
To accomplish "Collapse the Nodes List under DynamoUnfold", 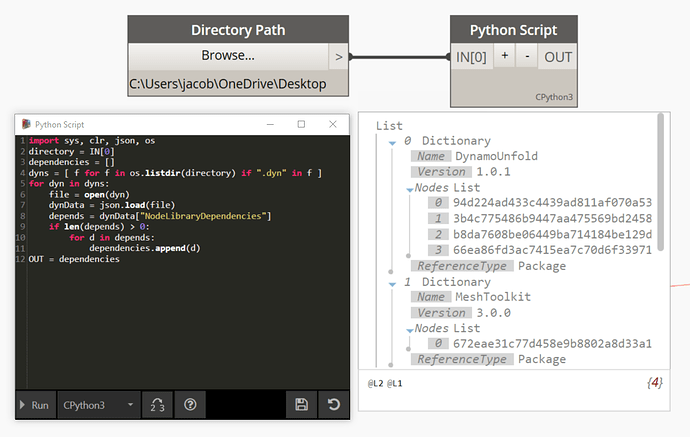I will coord(410,190).
